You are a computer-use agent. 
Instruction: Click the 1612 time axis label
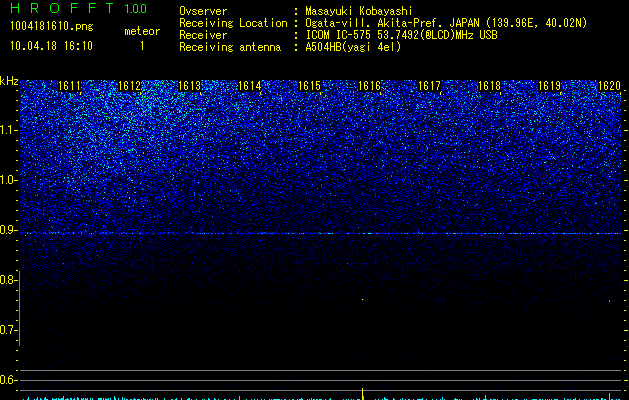(x=130, y=86)
